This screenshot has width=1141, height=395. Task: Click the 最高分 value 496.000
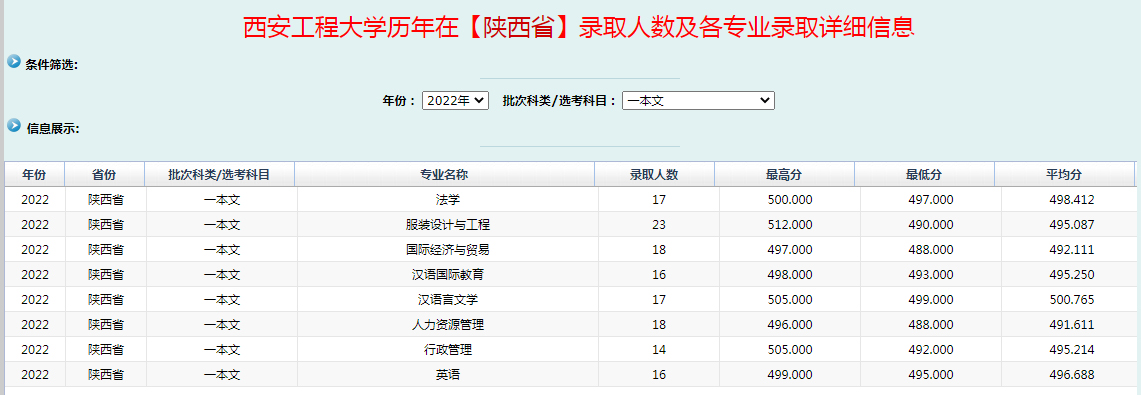pos(790,324)
